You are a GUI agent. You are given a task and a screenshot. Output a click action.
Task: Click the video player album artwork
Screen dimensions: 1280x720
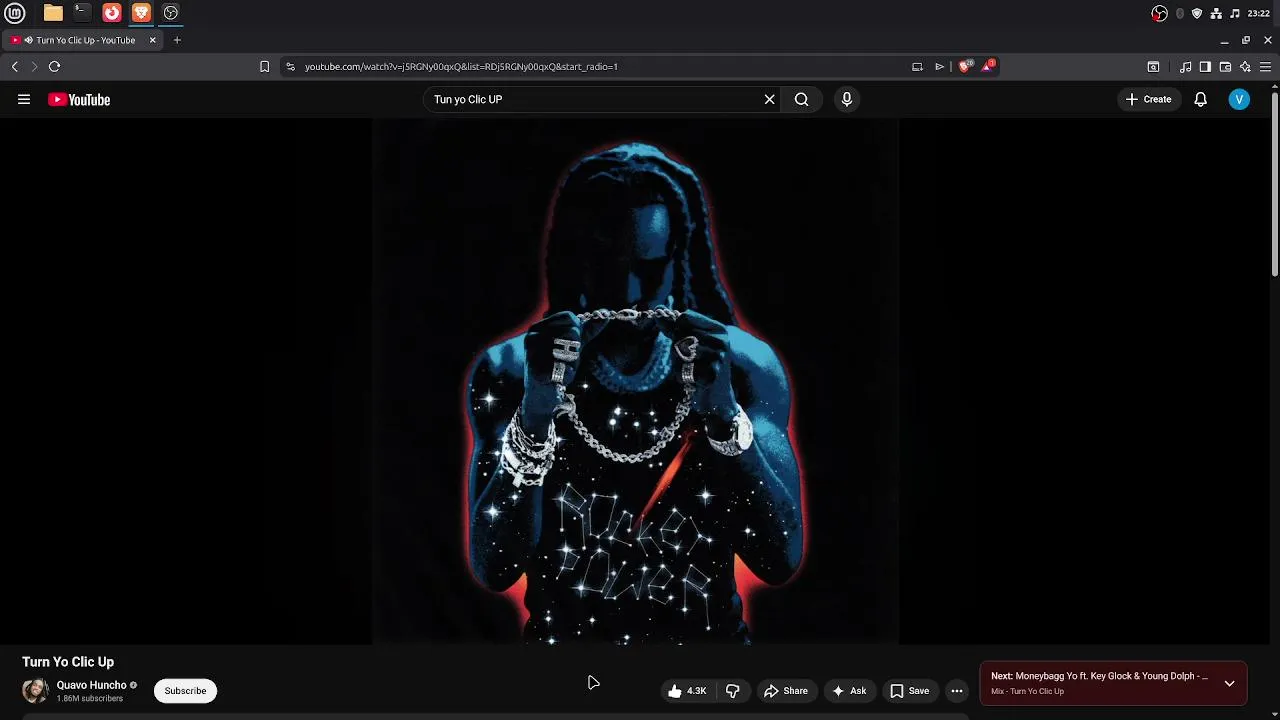[x=635, y=382]
